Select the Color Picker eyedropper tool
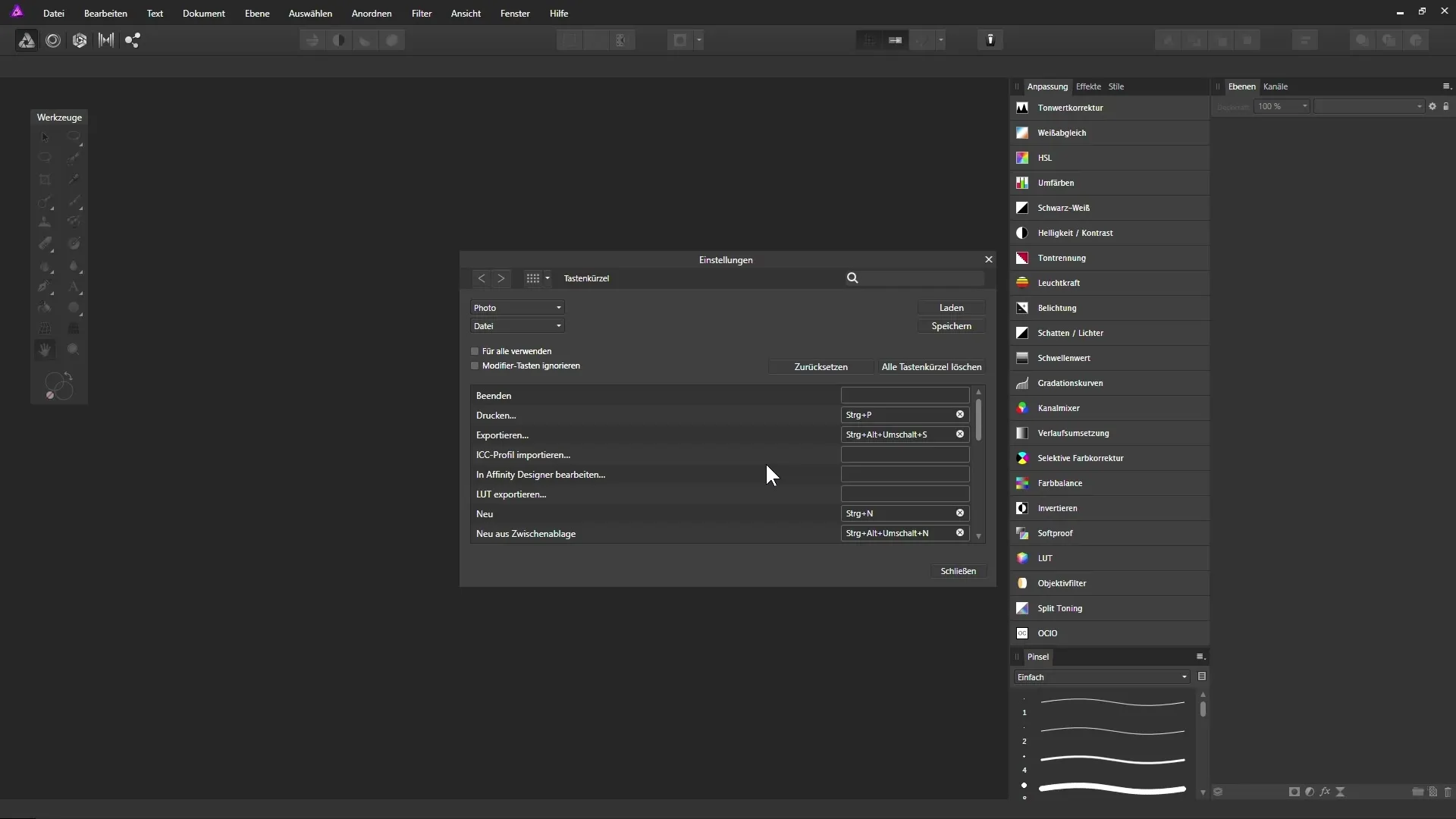This screenshot has height=819, width=1456. coord(74,180)
